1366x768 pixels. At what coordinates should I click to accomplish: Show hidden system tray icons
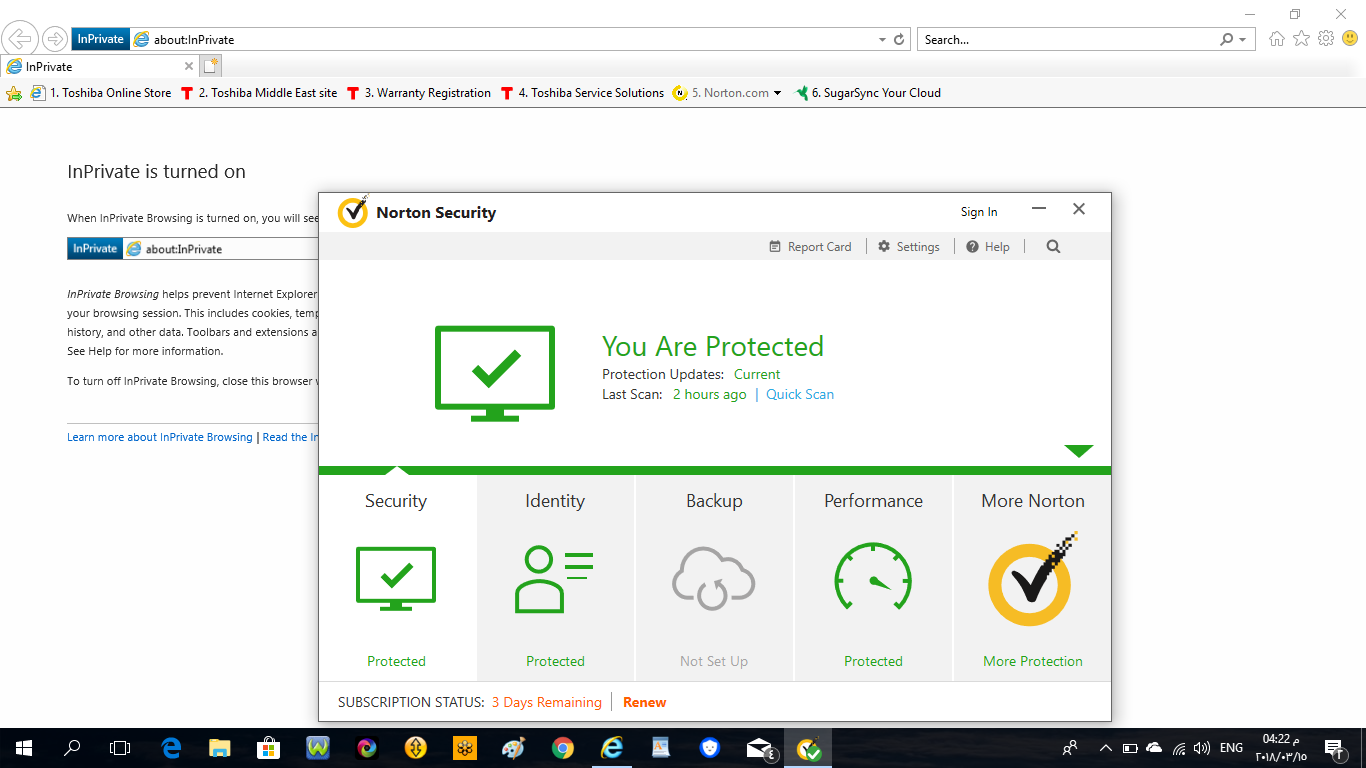(x=1105, y=748)
